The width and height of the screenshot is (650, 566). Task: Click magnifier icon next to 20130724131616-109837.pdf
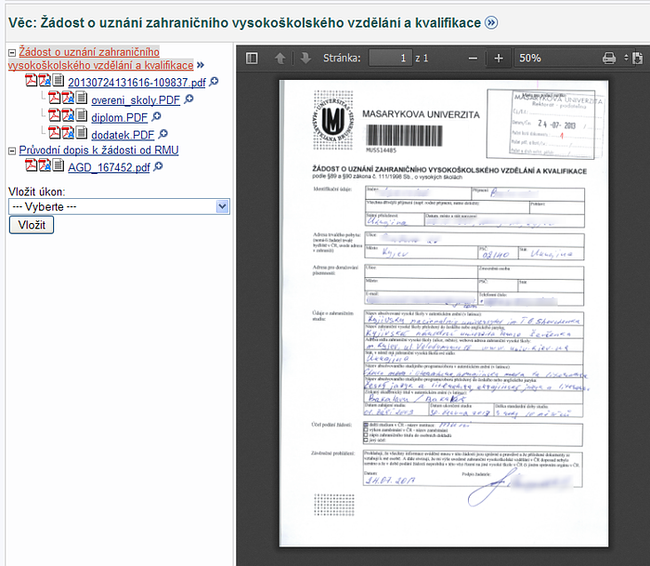tap(214, 82)
